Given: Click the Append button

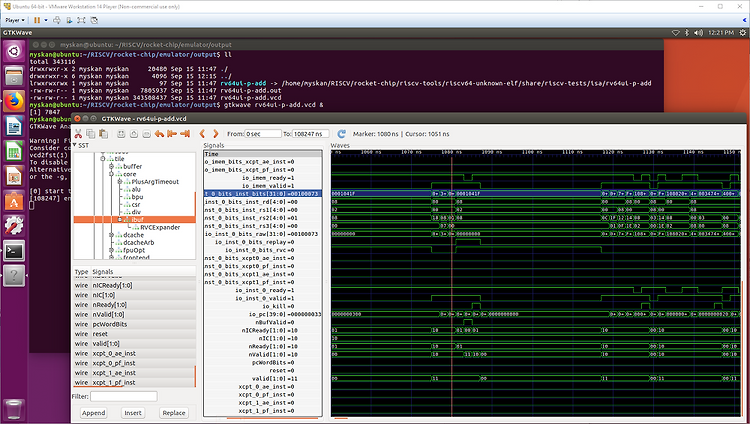Looking at the screenshot, I should pos(93,413).
